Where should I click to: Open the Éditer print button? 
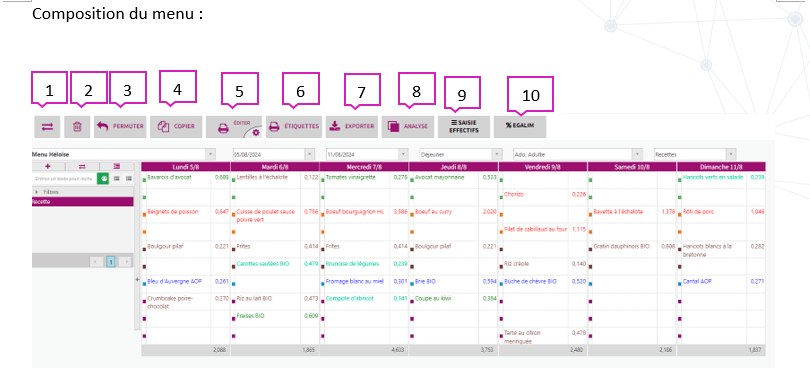click(234, 127)
